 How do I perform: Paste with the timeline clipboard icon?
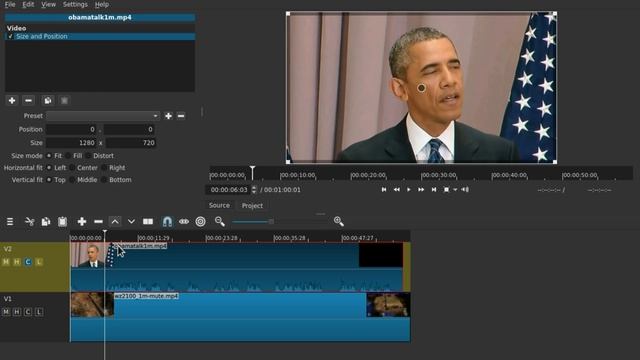click(x=62, y=222)
